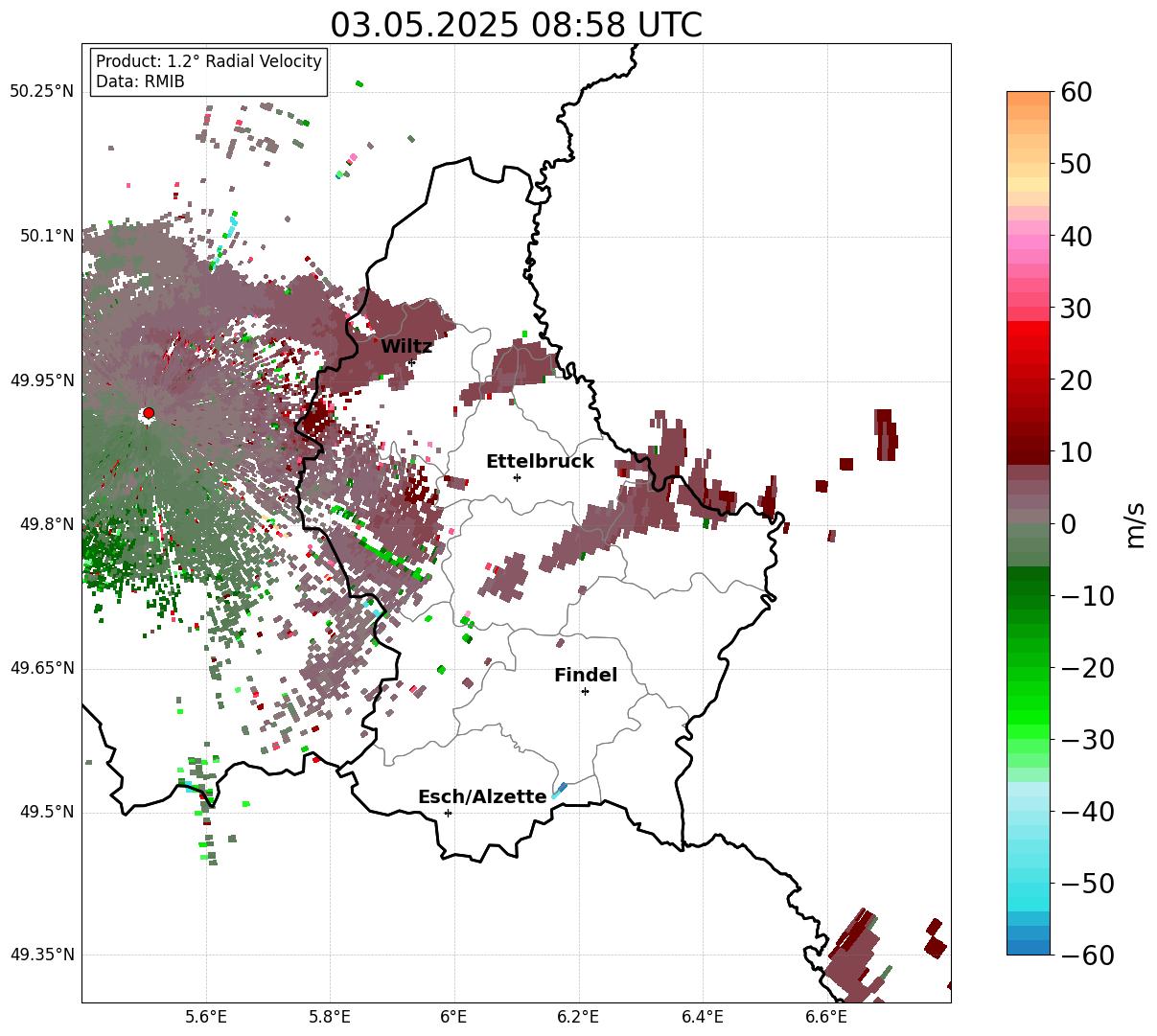Click the colorbar tick label 30
Screen dimensions: 1157x1036
pos(1076,309)
